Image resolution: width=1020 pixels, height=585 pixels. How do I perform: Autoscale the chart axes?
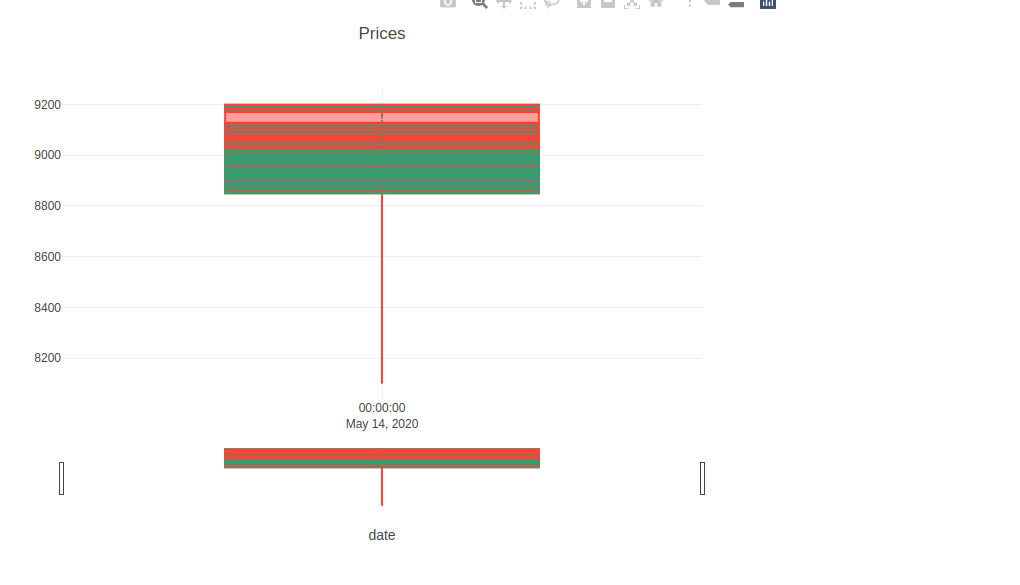(632, 4)
